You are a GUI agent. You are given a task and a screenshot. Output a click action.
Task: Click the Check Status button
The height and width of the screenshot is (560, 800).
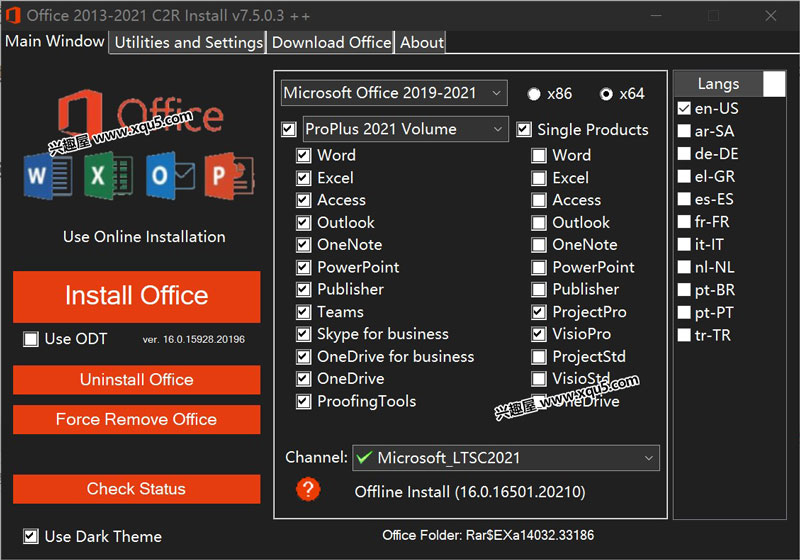137,489
